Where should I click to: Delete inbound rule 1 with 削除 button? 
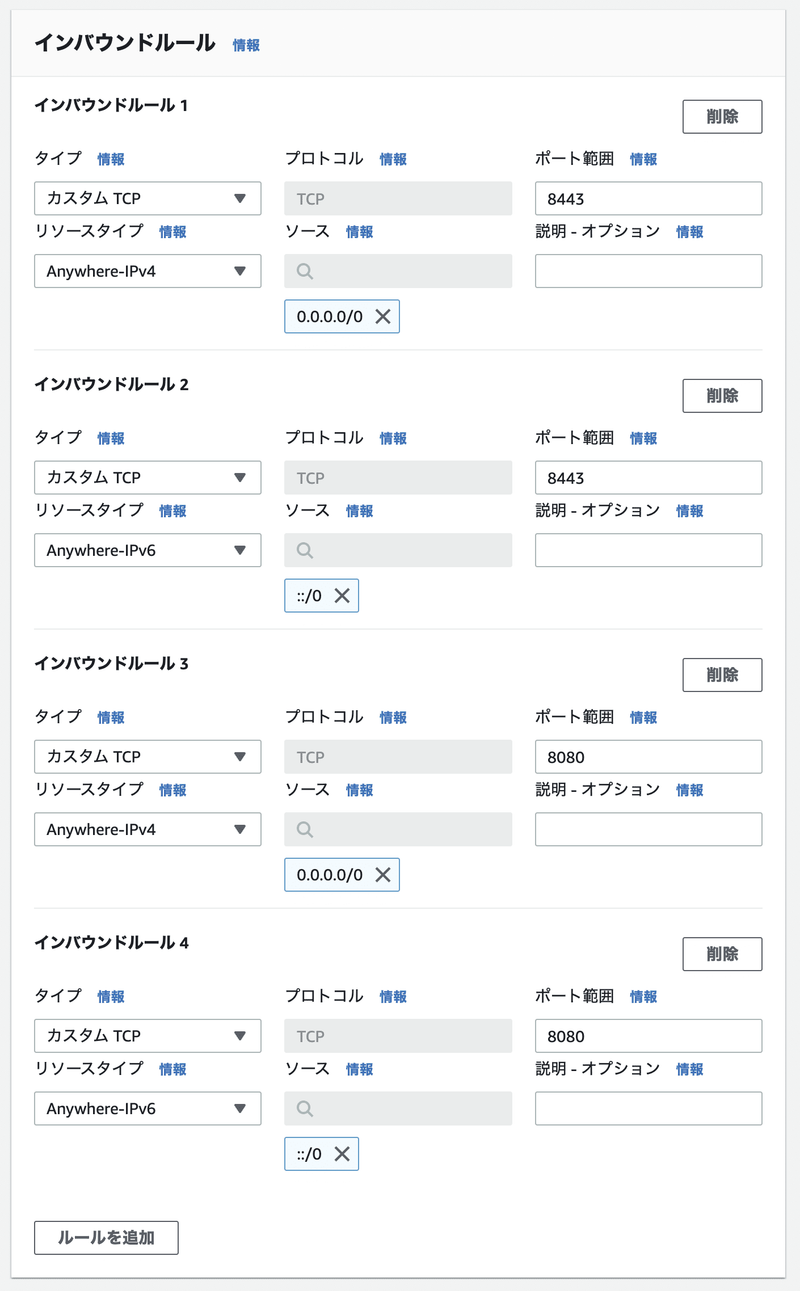722,116
